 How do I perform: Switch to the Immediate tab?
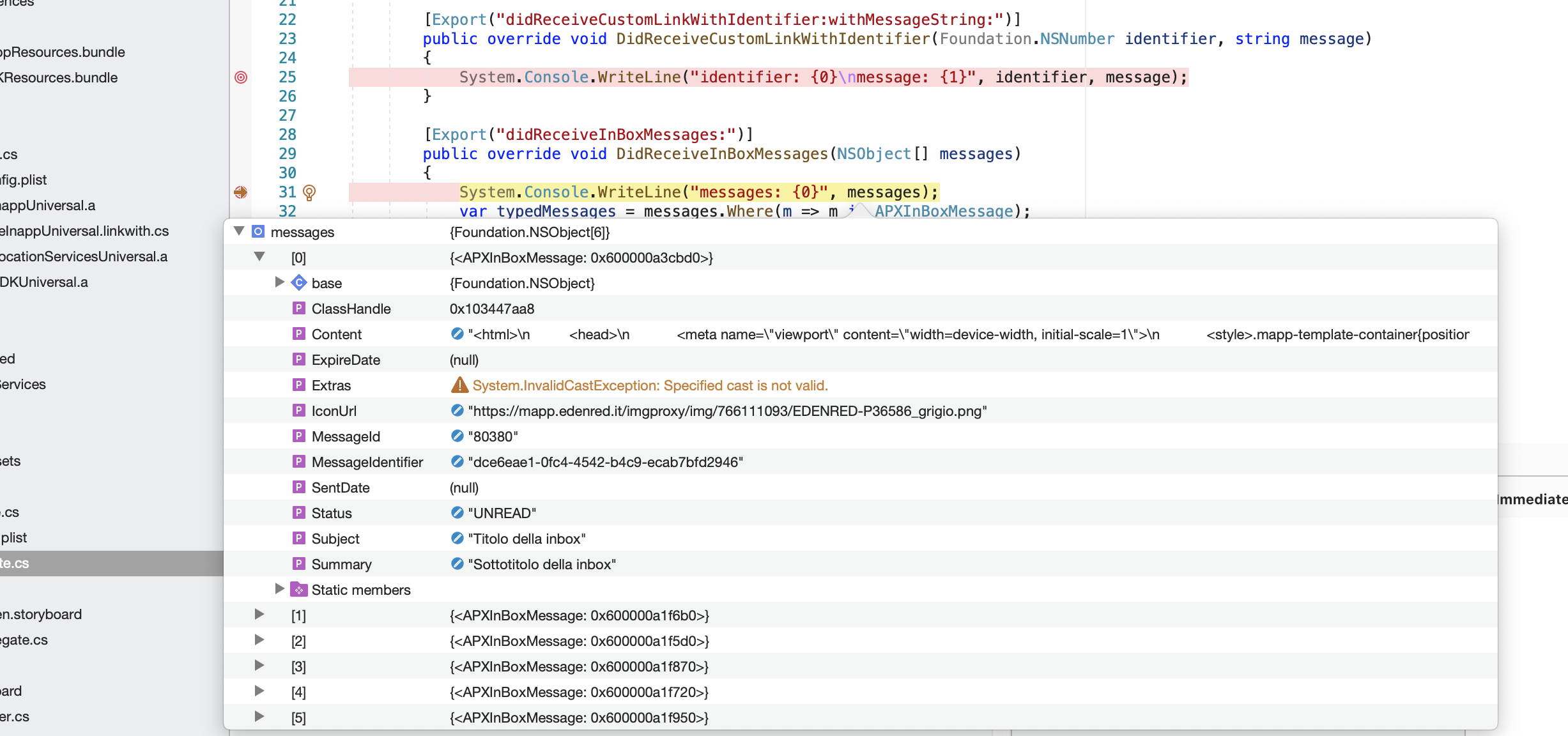1532,500
